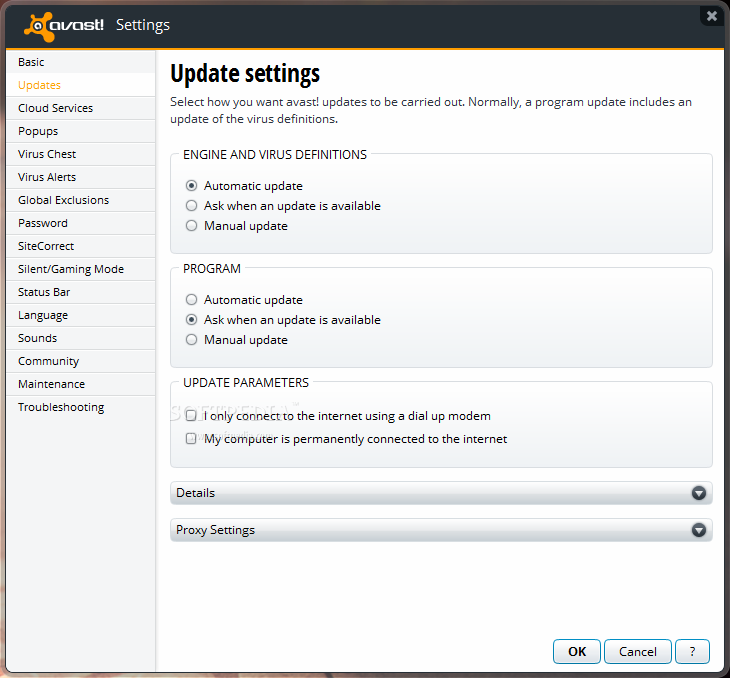This screenshot has height=678, width=730.
Task: Expand the Proxy Settings arrow
Action: (698, 530)
